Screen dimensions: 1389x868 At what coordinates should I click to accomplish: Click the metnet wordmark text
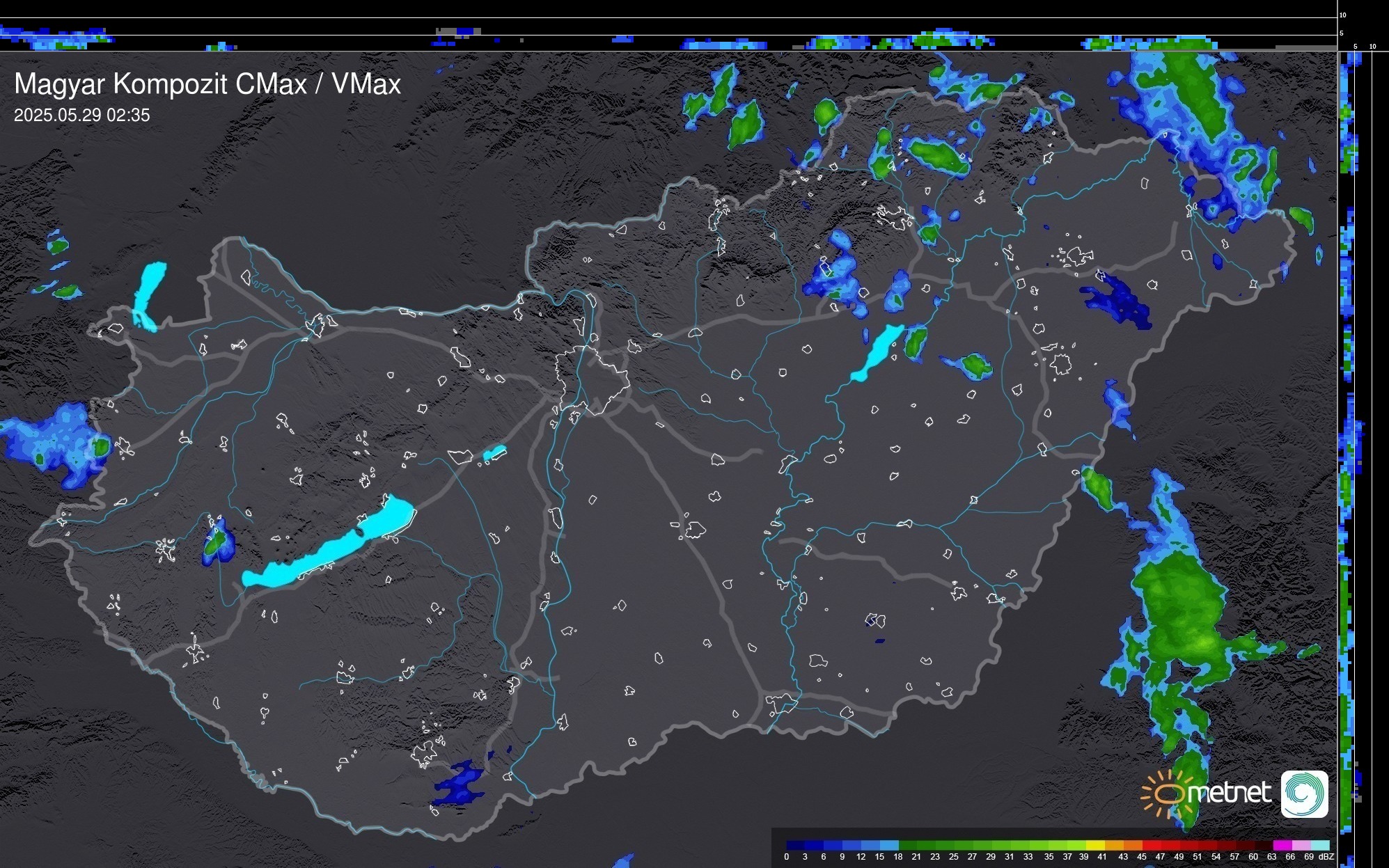pyautogui.click(x=1229, y=793)
